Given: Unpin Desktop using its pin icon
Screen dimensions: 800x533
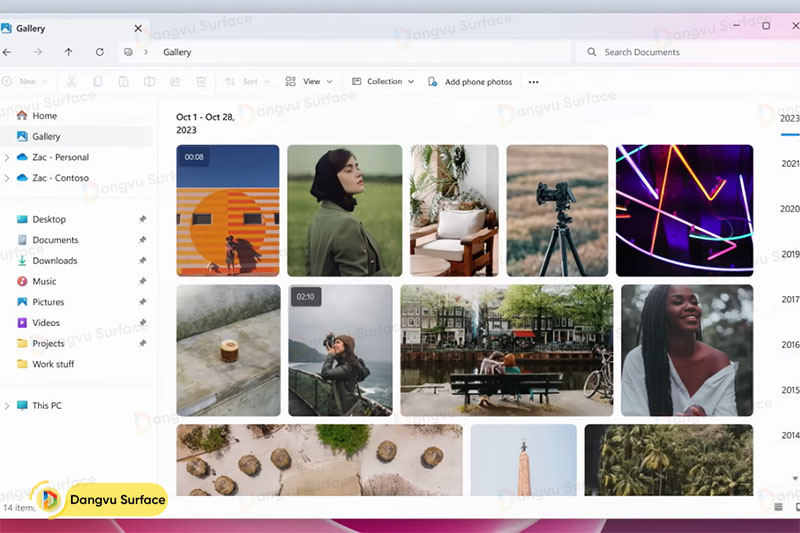Looking at the screenshot, I should pos(142,219).
